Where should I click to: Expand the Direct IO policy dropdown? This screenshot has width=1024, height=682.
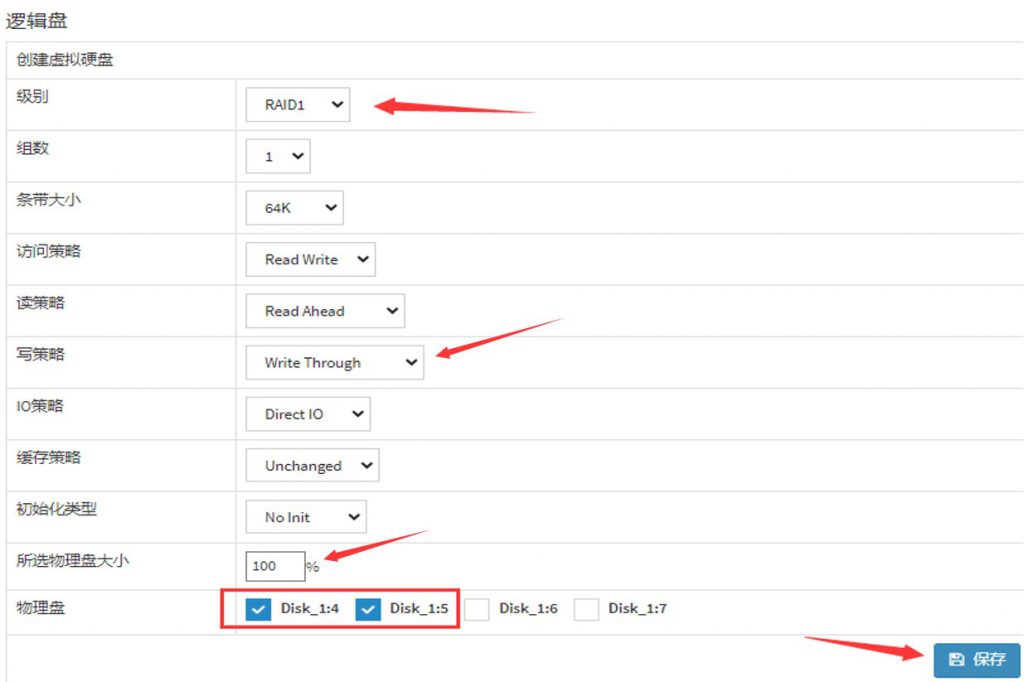tap(308, 414)
